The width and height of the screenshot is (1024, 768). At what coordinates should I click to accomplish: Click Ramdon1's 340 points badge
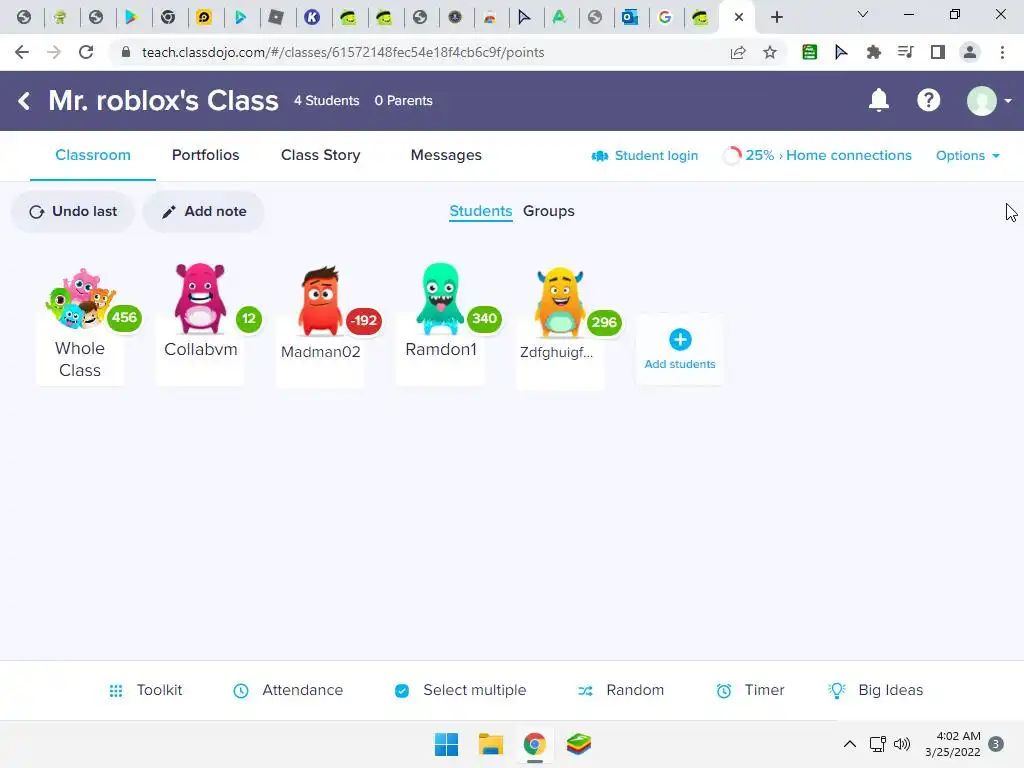[x=484, y=319]
